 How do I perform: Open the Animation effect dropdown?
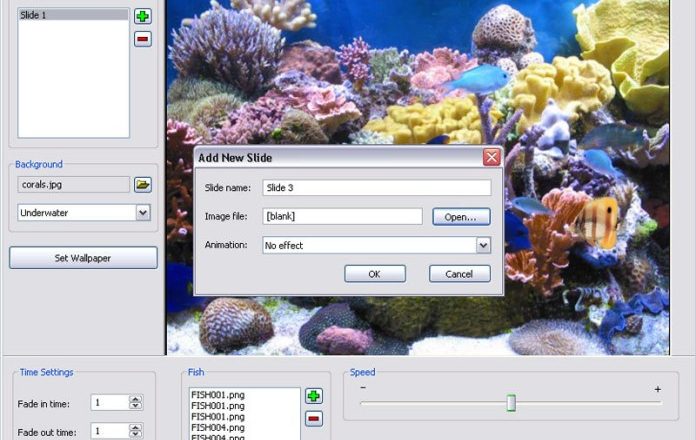click(483, 245)
